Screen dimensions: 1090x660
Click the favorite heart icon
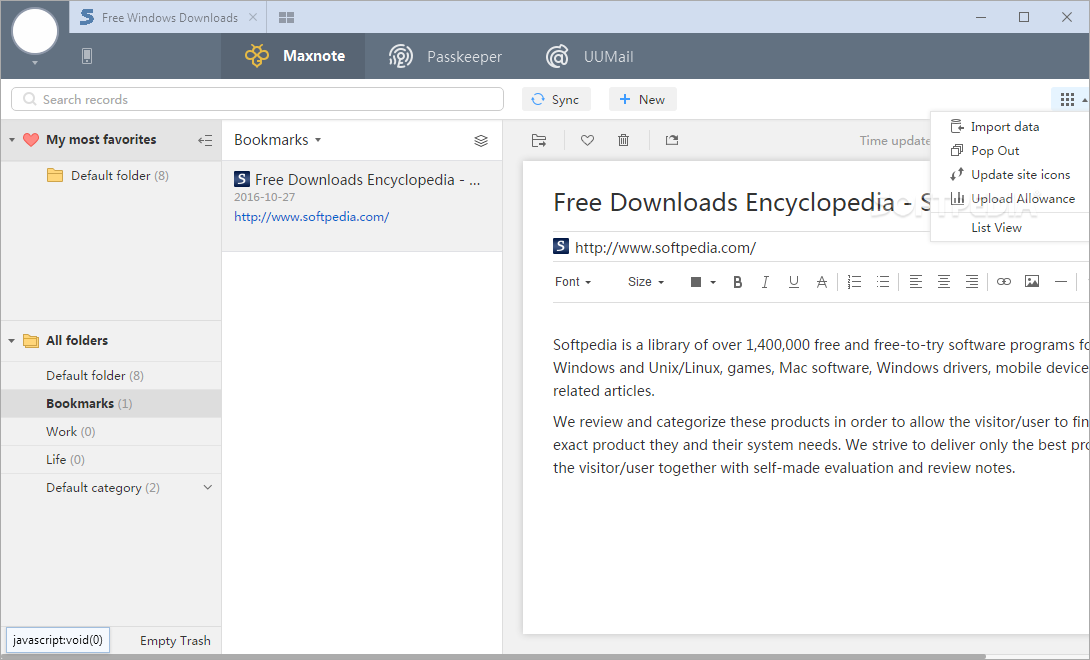[x=587, y=140]
